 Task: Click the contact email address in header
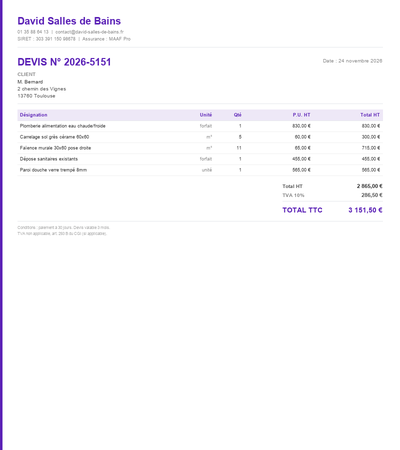(89, 32)
